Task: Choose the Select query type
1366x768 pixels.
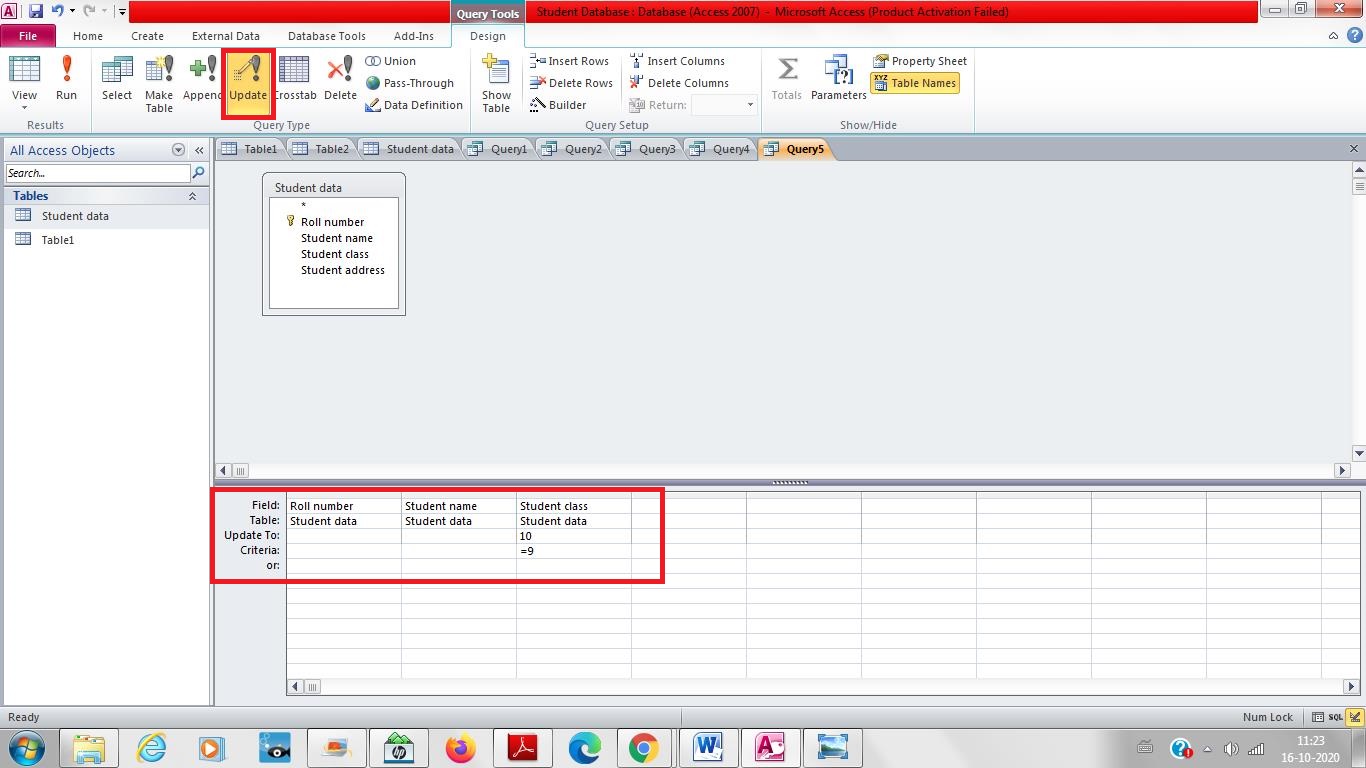Action: click(117, 79)
